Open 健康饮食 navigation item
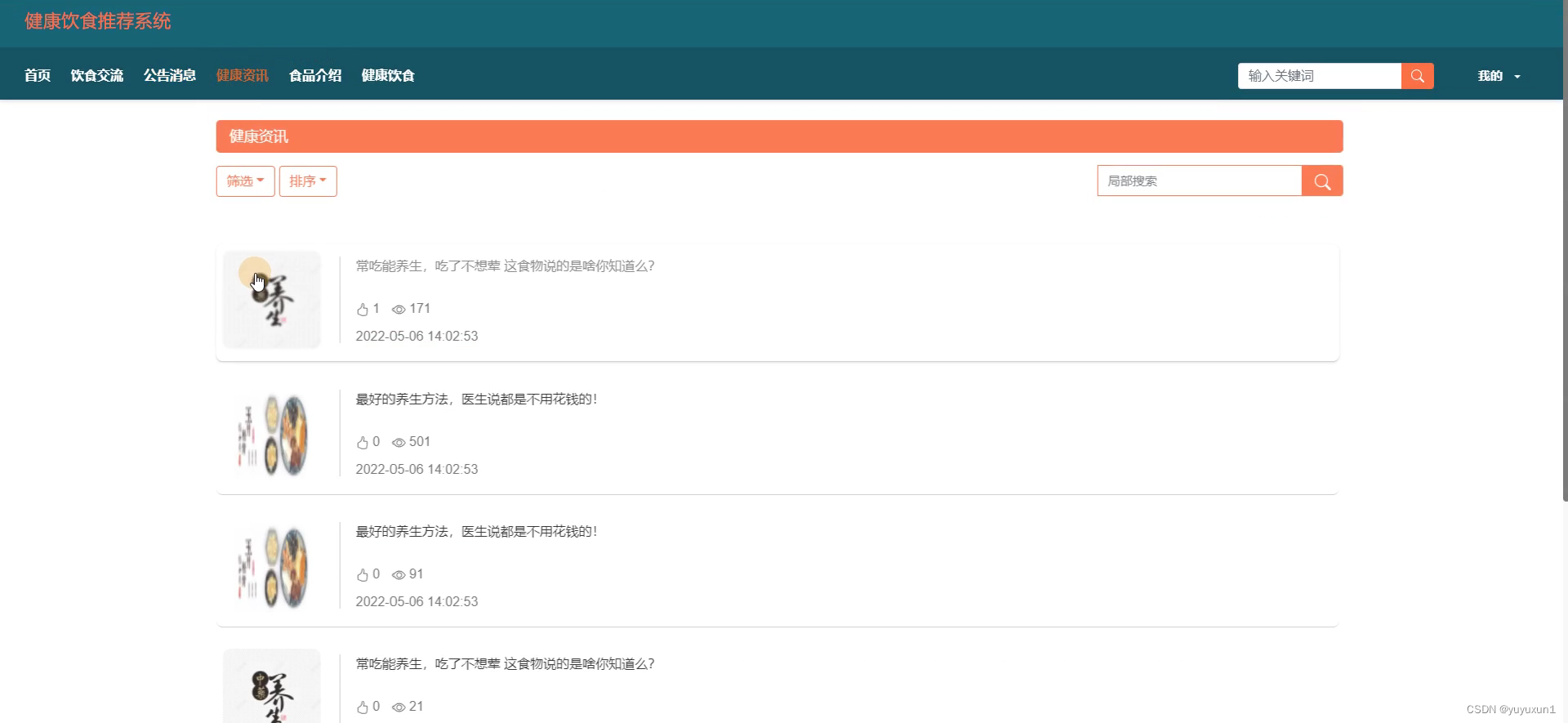Screen dimensions: 1568x723 pos(388,75)
